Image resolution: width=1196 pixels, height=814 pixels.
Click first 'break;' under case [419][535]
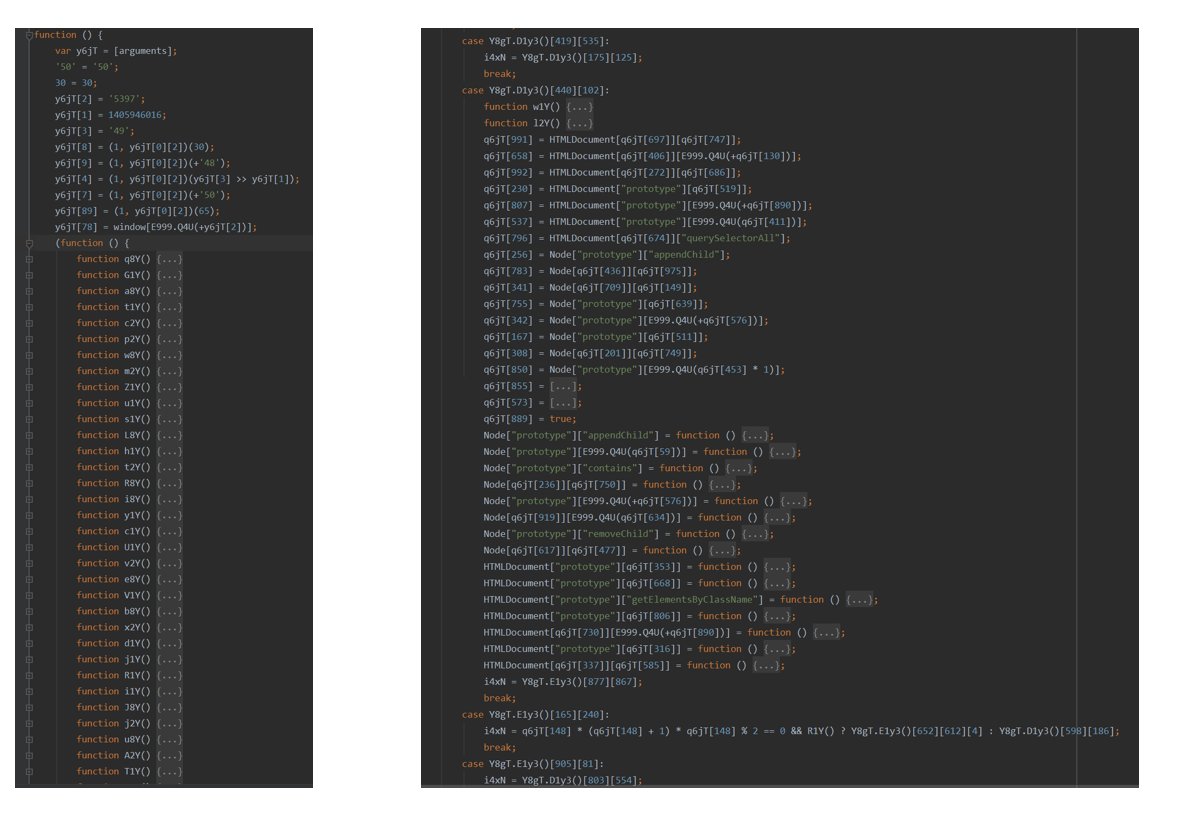click(x=500, y=74)
